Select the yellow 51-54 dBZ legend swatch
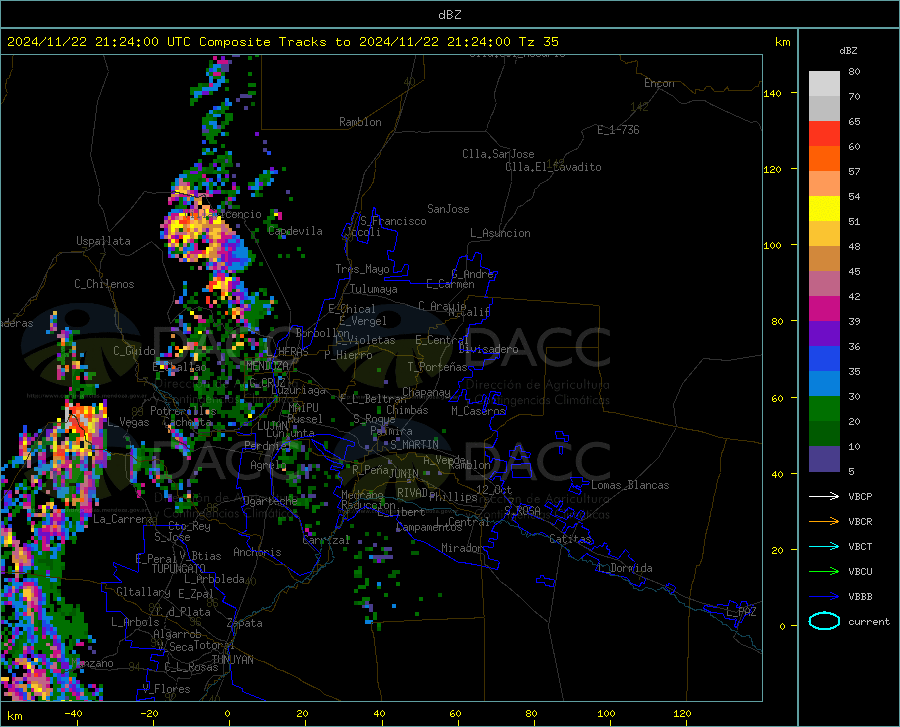Viewport: 900px width, 727px height. pyautogui.click(x=824, y=209)
